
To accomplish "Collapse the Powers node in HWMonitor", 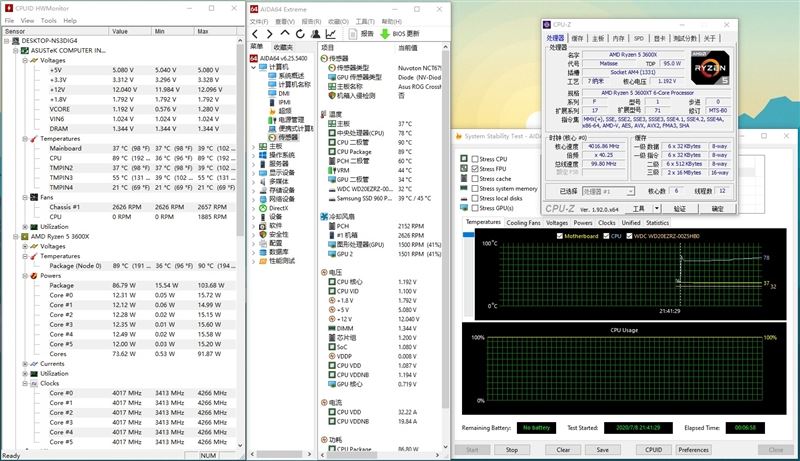I will click(x=25, y=276).
